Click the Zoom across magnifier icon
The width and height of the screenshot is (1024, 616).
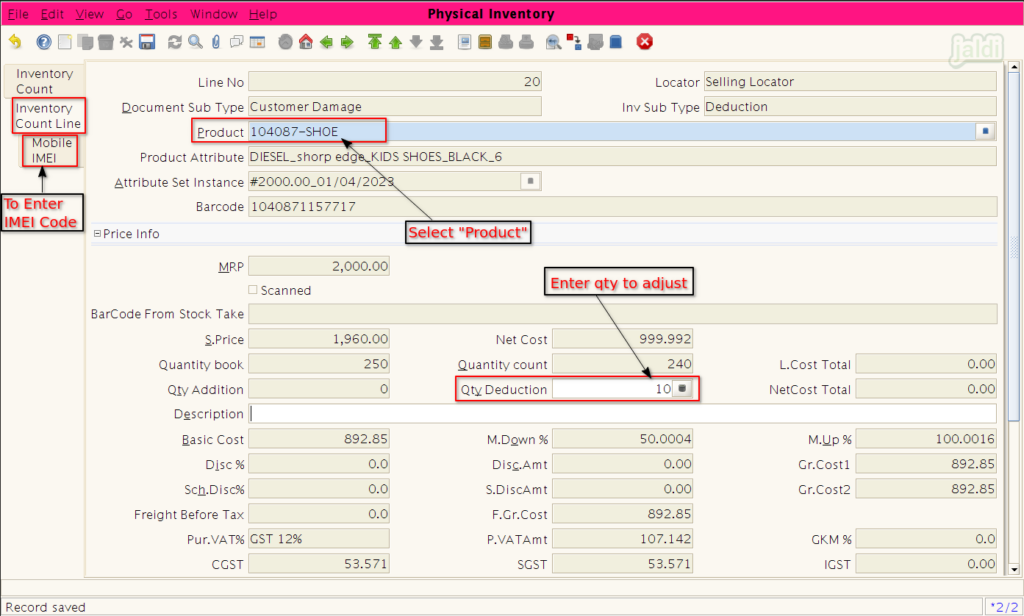[x=553, y=42]
